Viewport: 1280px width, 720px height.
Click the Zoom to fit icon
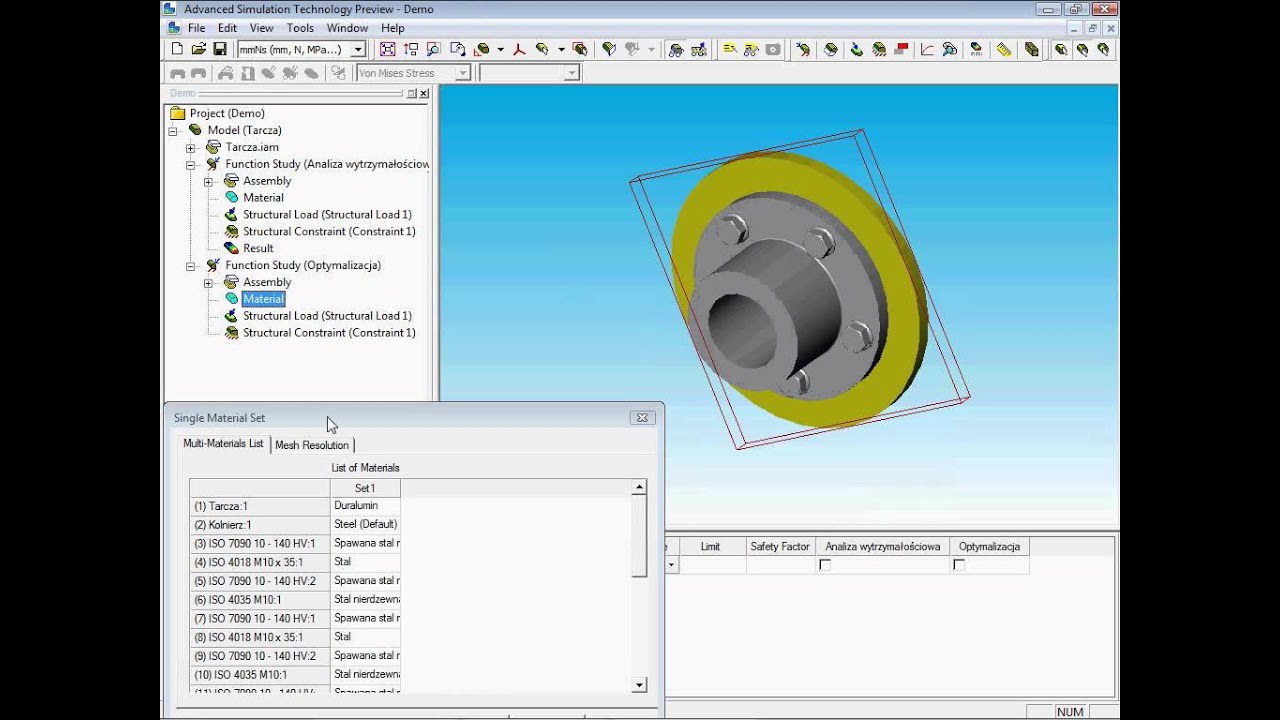387,49
